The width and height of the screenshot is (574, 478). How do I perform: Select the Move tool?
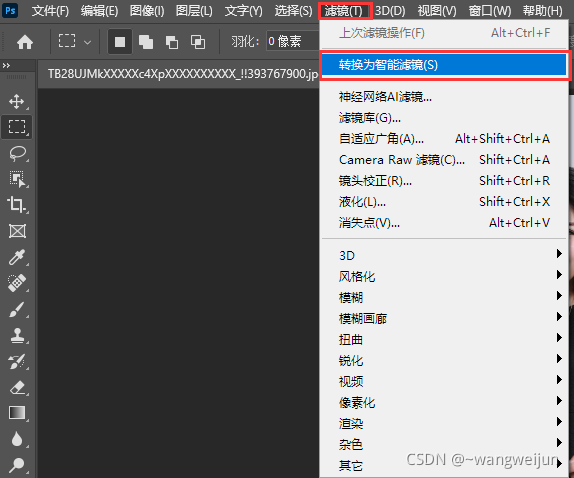17,101
